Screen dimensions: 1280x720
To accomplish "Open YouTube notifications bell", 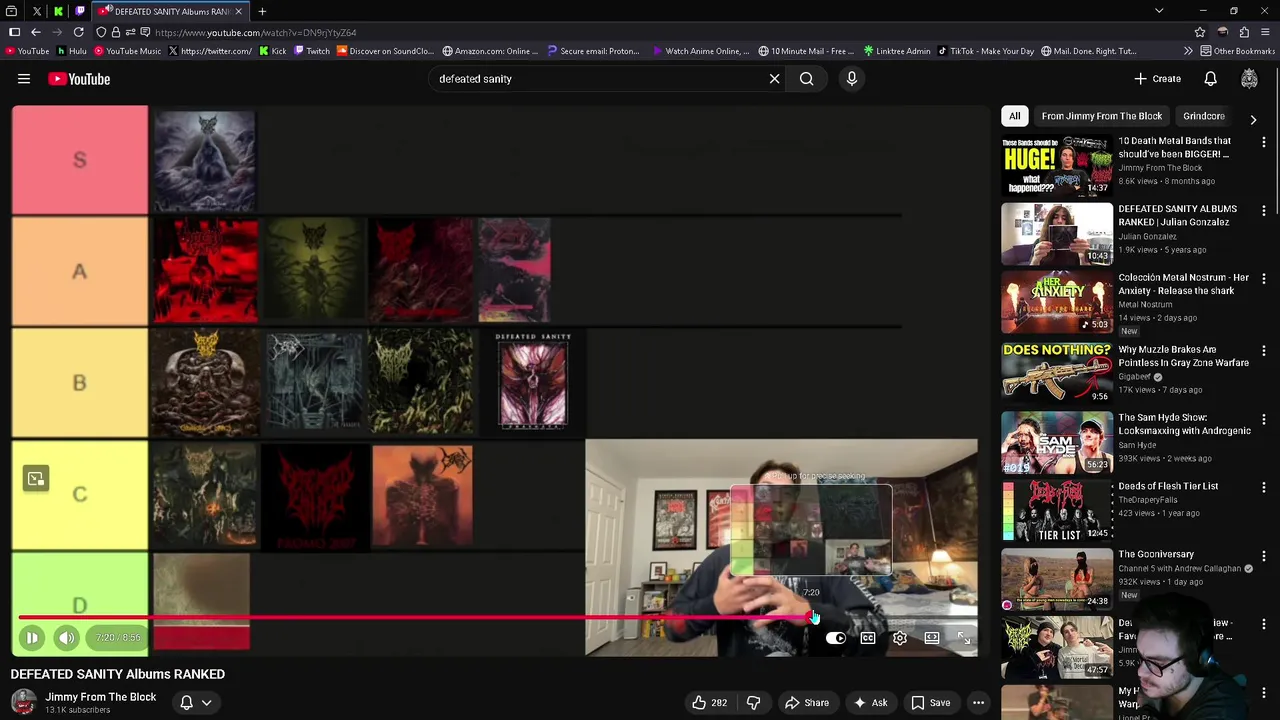I will pos(1210,79).
